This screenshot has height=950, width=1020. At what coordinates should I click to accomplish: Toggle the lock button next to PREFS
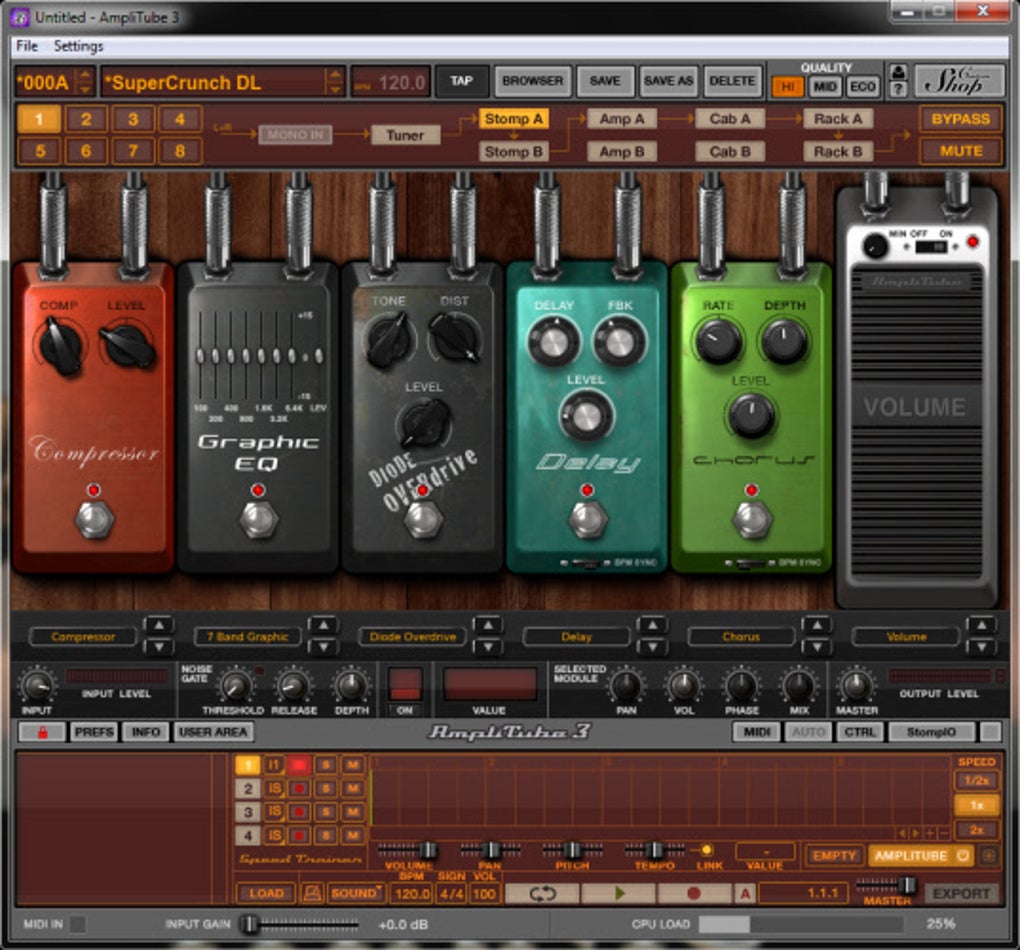pyautogui.click(x=42, y=732)
